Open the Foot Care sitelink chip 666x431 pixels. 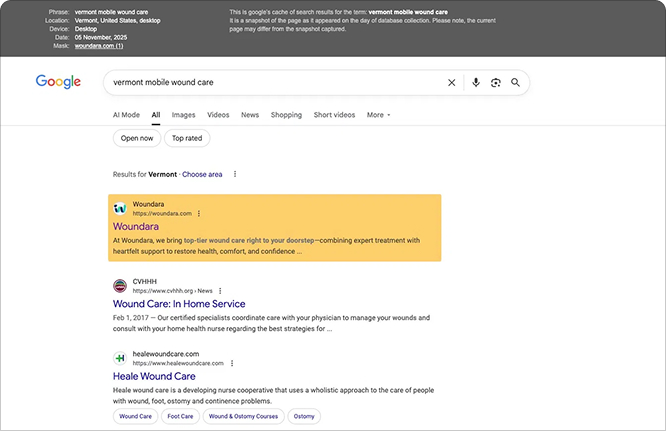(x=180, y=416)
